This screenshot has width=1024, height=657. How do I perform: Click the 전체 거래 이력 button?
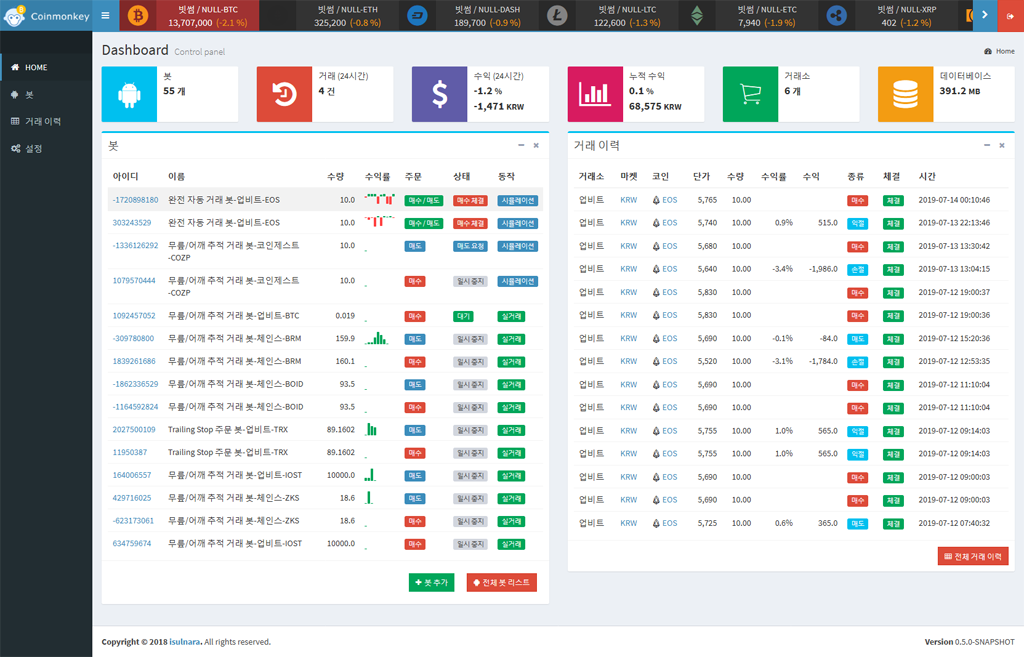(x=973, y=556)
